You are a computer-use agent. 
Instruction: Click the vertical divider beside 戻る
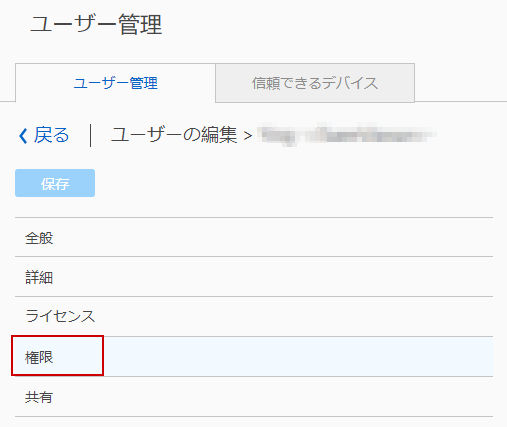[x=91, y=135]
